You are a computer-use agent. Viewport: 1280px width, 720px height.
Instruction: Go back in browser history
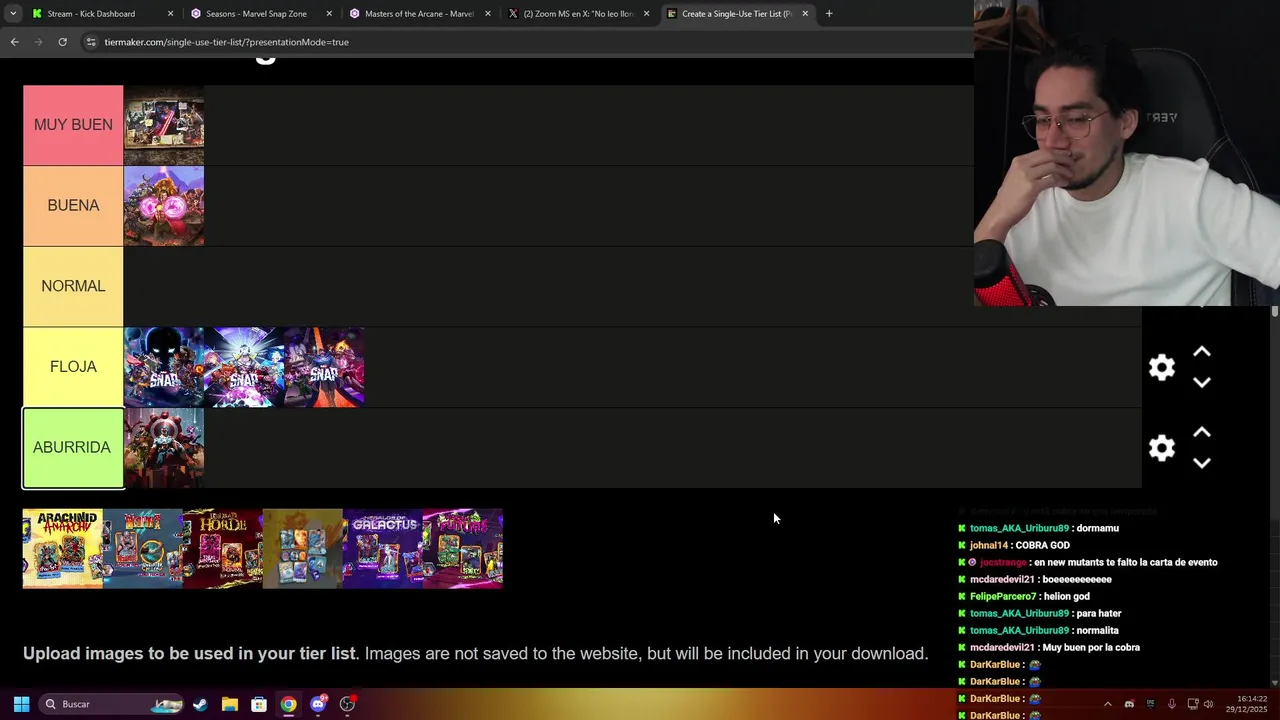pyautogui.click(x=14, y=42)
